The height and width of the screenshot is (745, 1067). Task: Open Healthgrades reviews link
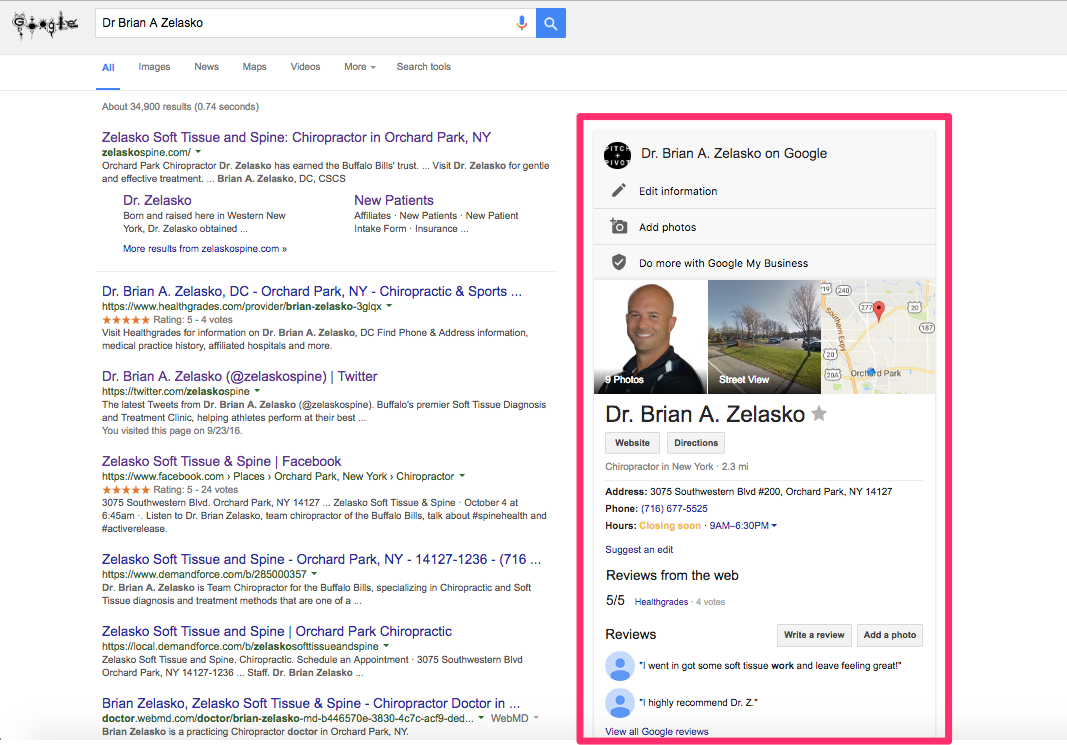tap(661, 602)
